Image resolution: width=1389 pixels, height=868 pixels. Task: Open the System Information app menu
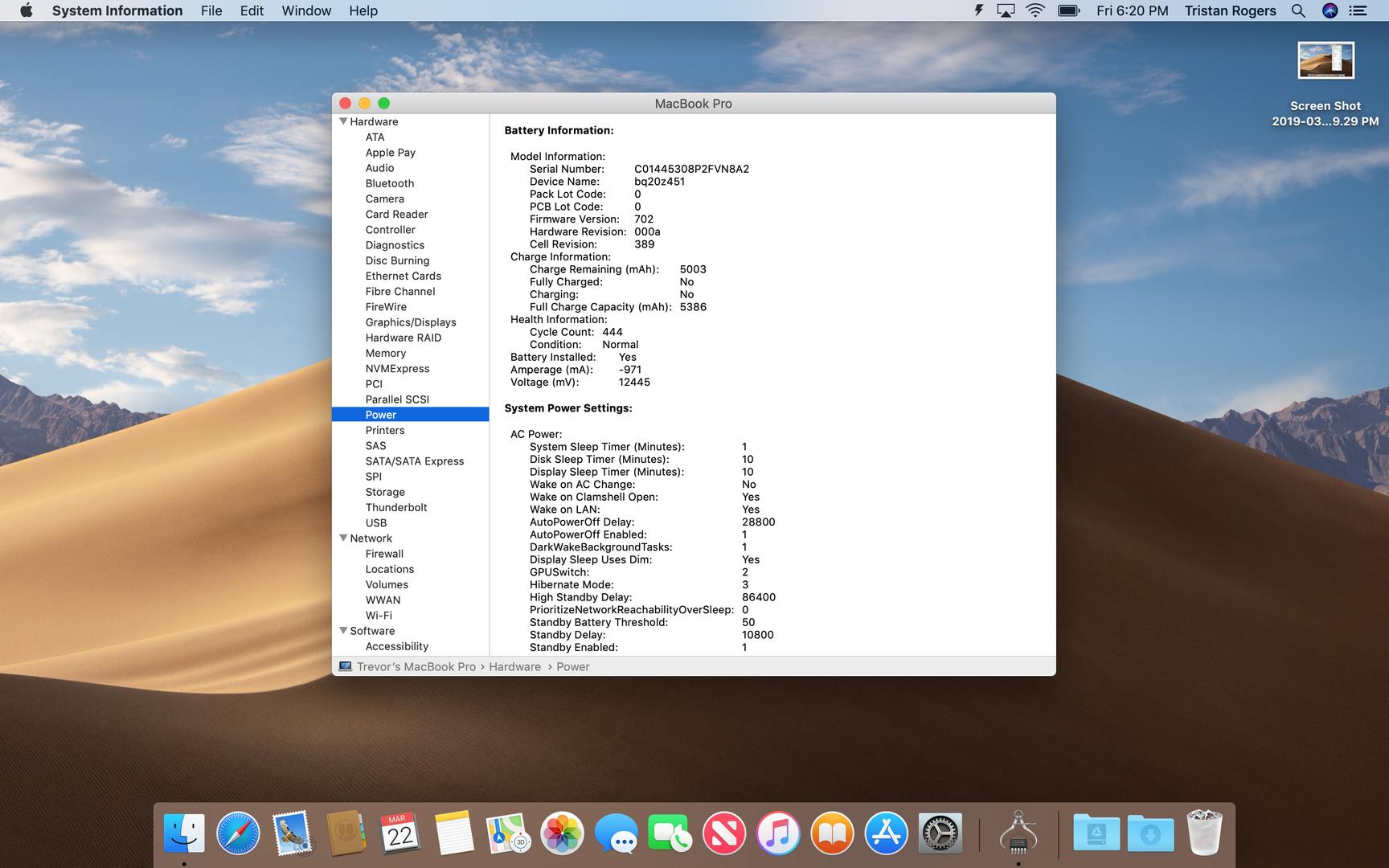(x=117, y=10)
